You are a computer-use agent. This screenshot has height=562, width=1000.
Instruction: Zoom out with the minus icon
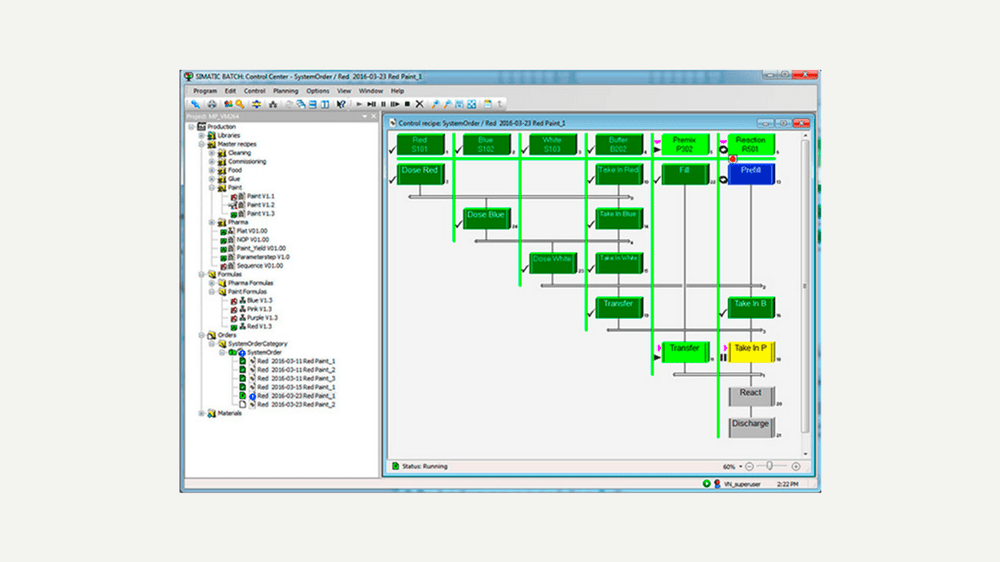point(749,467)
